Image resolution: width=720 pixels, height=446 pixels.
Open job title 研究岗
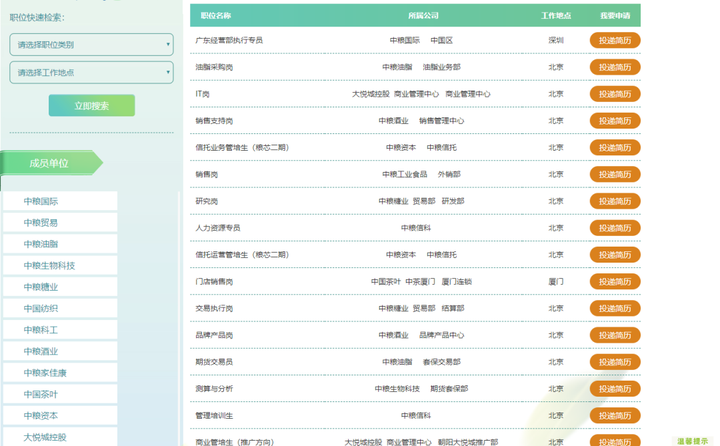(x=207, y=201)
